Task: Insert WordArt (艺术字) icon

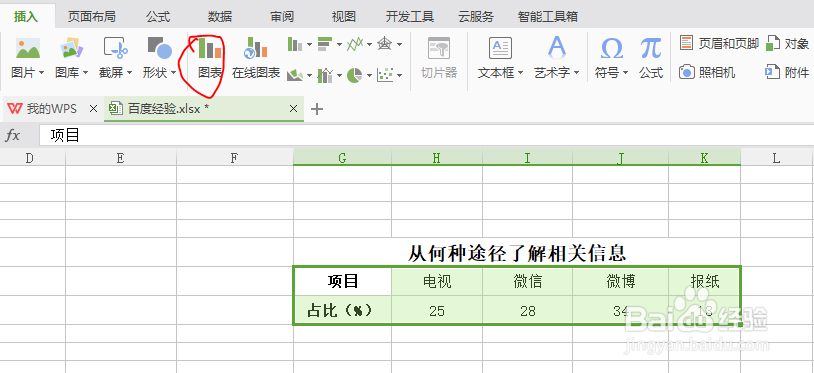Action: pos(557,48)
